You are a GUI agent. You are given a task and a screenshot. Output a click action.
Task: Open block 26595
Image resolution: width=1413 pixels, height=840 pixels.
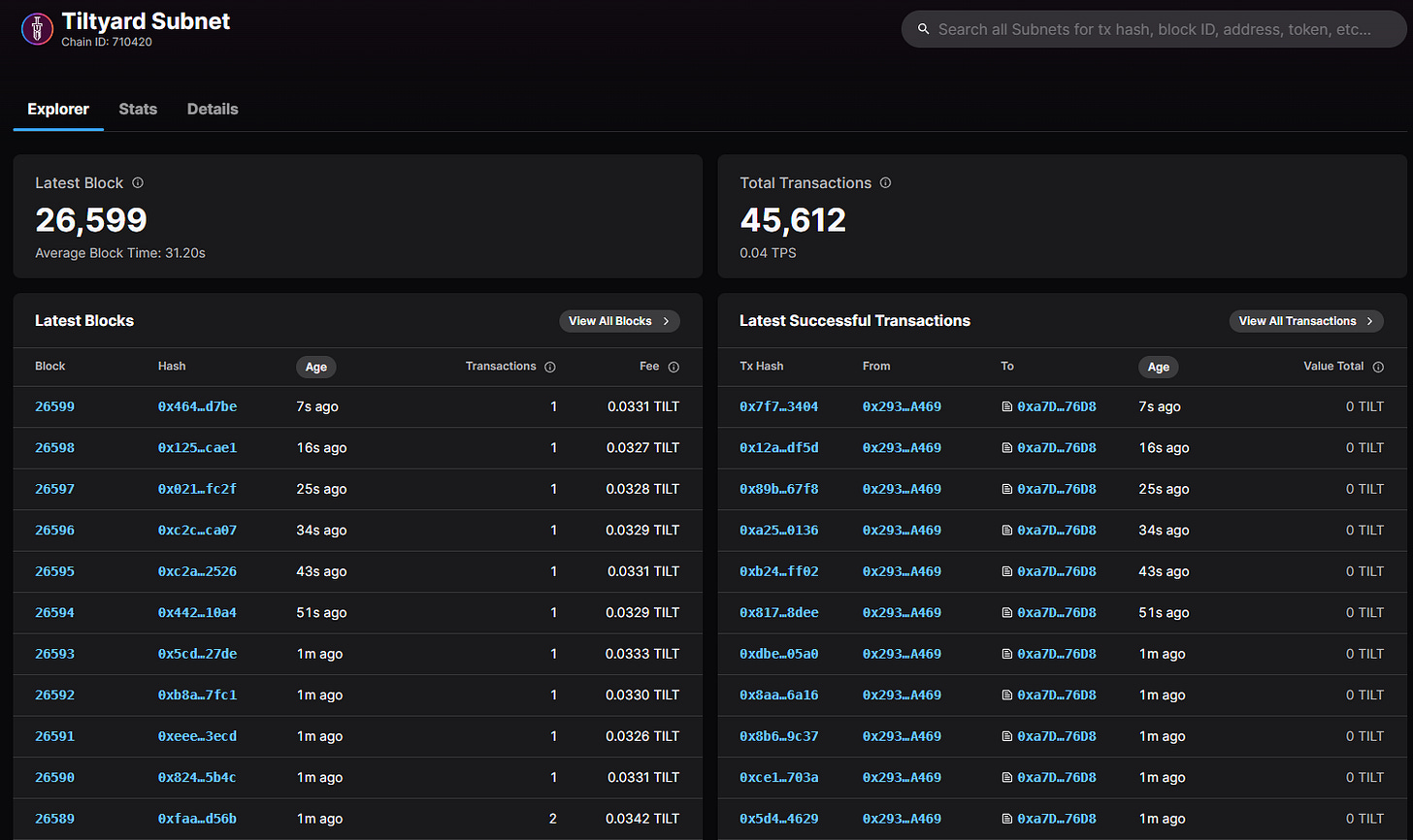pyautogui.click(x=54, y=571)
